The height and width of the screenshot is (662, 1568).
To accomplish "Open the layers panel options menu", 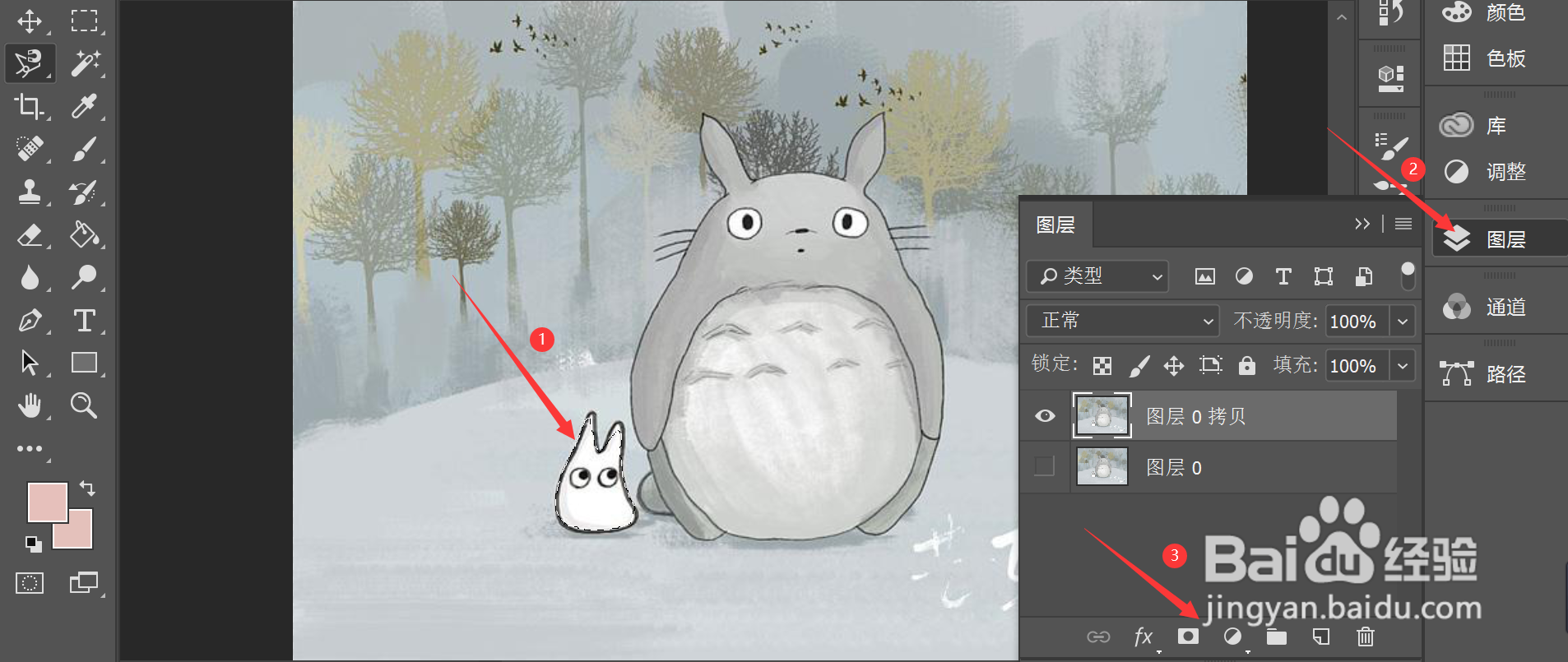I will coord(1403,224).
